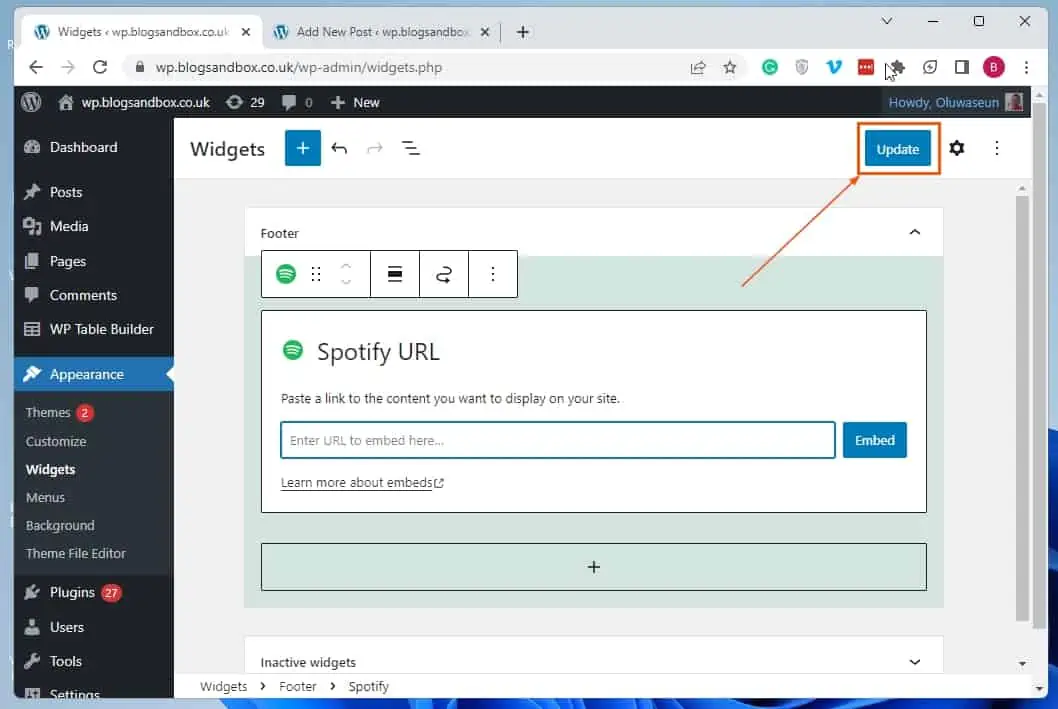Open Chrome's three-dot menu

[1026, 67]
